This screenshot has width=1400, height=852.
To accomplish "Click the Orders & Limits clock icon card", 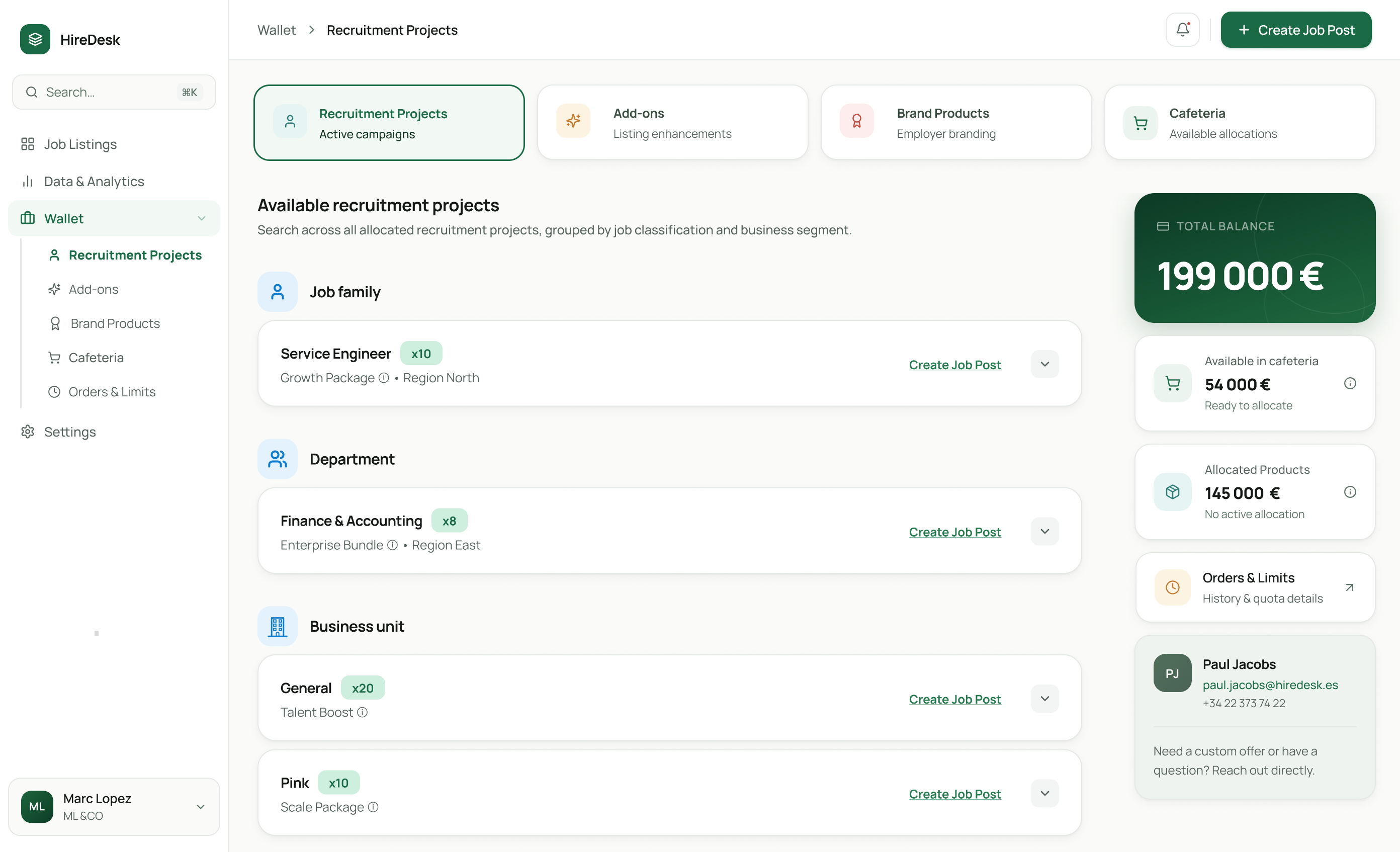I will coord(1172,587).
